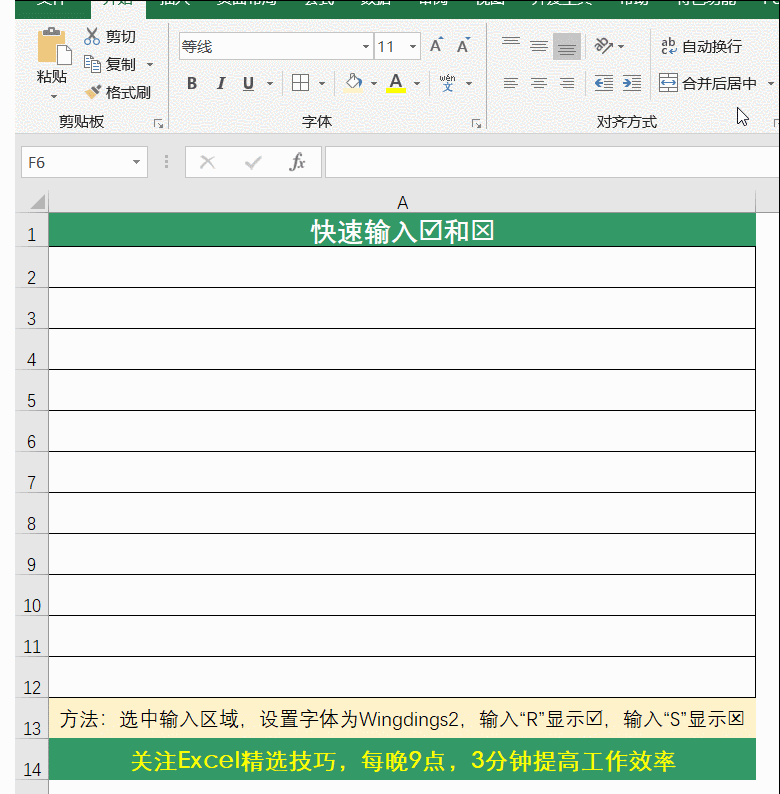Click title cell 快速输入☑和☒

[402, 230]
